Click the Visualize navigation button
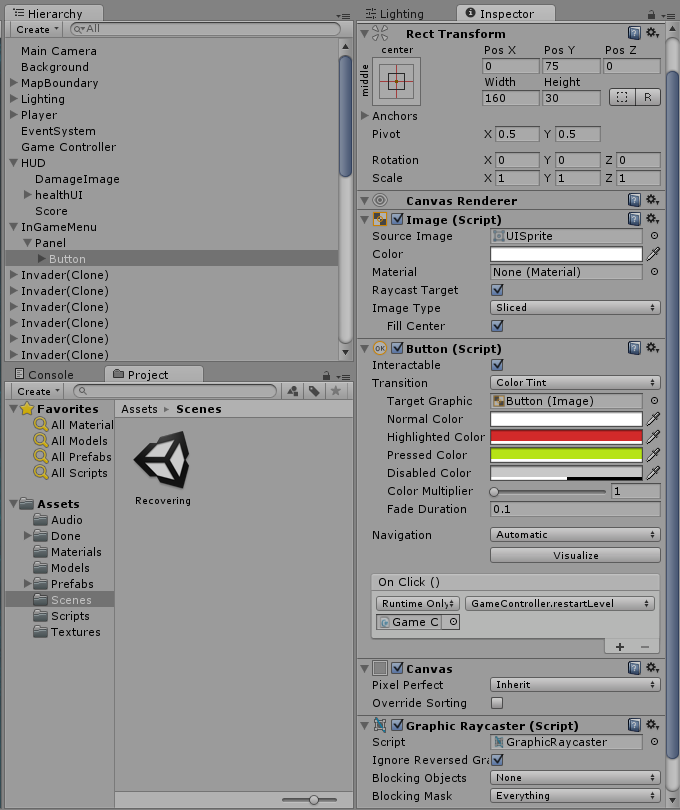This screenshot has width=680, height=810. [x=575, y=555]
